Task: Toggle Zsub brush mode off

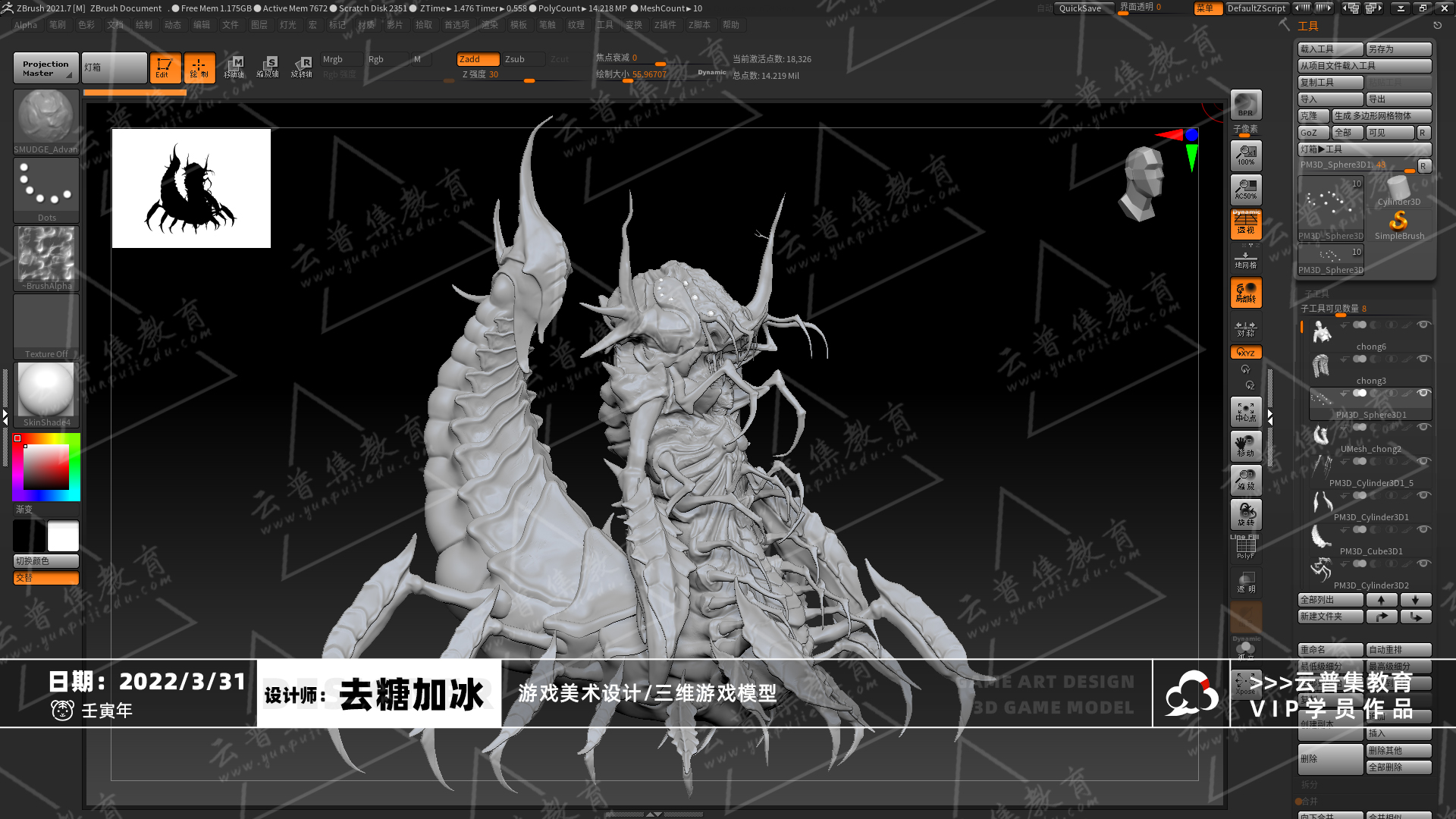Action: tap(514, 59)
